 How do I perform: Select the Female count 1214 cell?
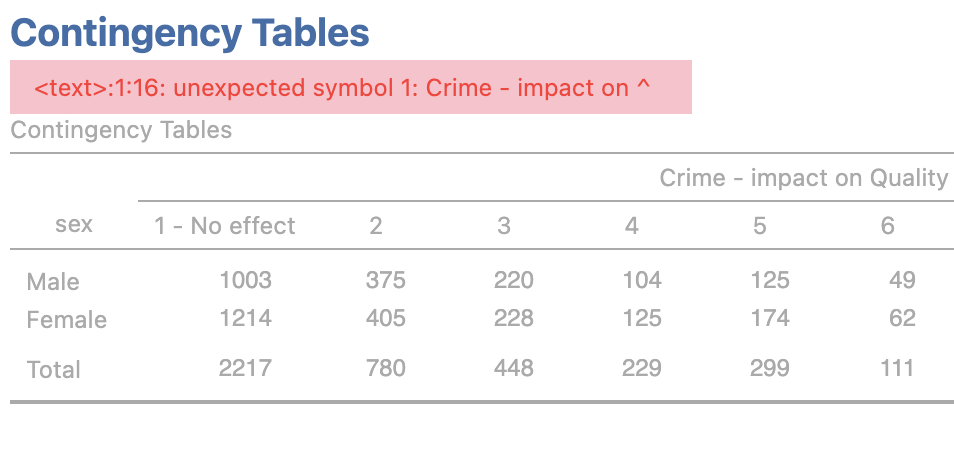245,319
